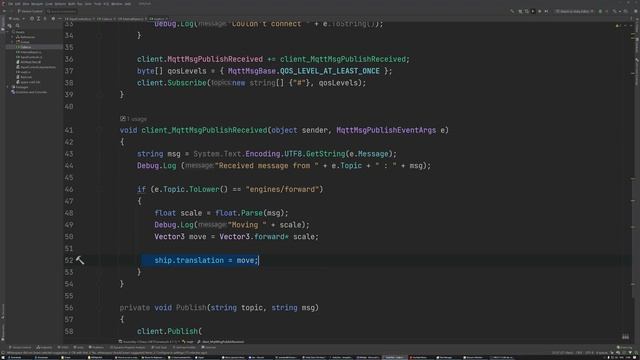Viewport: 640px width, 360px height.
Task: Click the hide panel minus icon in Explorer toolbar
Action: pyautogui.click(x=60, y=18)
